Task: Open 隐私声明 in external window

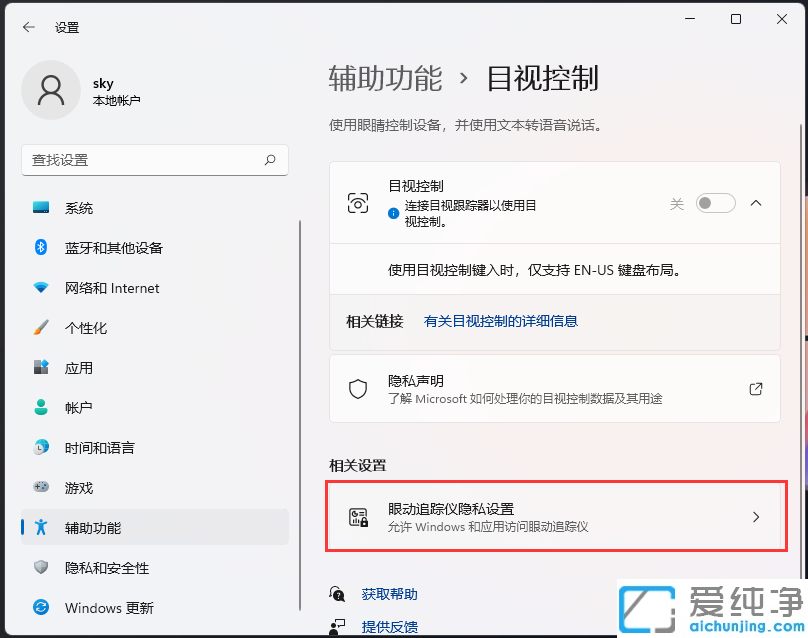Action: click(755, 389)
